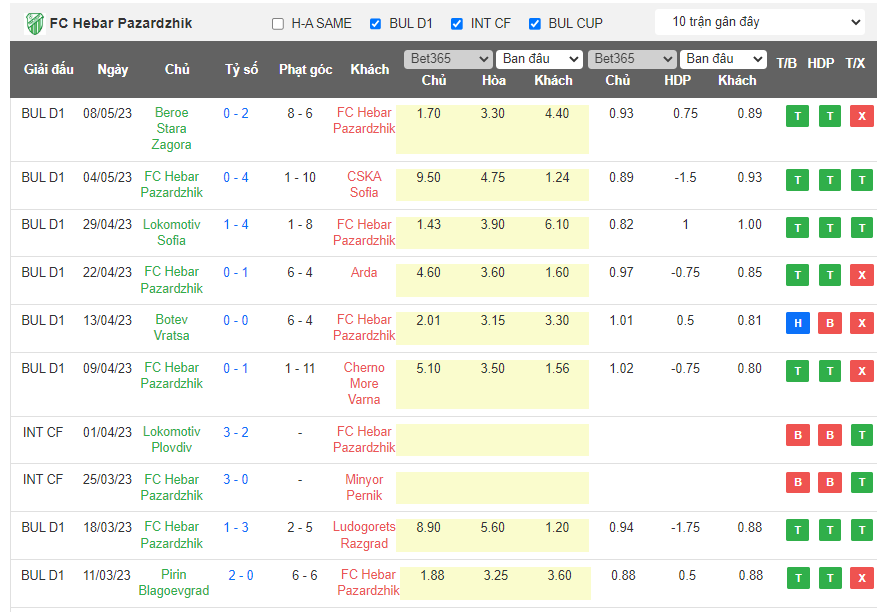Click the 3 - 2 score for Lokomotiv Plovdiv match

(x=236, y=432)
